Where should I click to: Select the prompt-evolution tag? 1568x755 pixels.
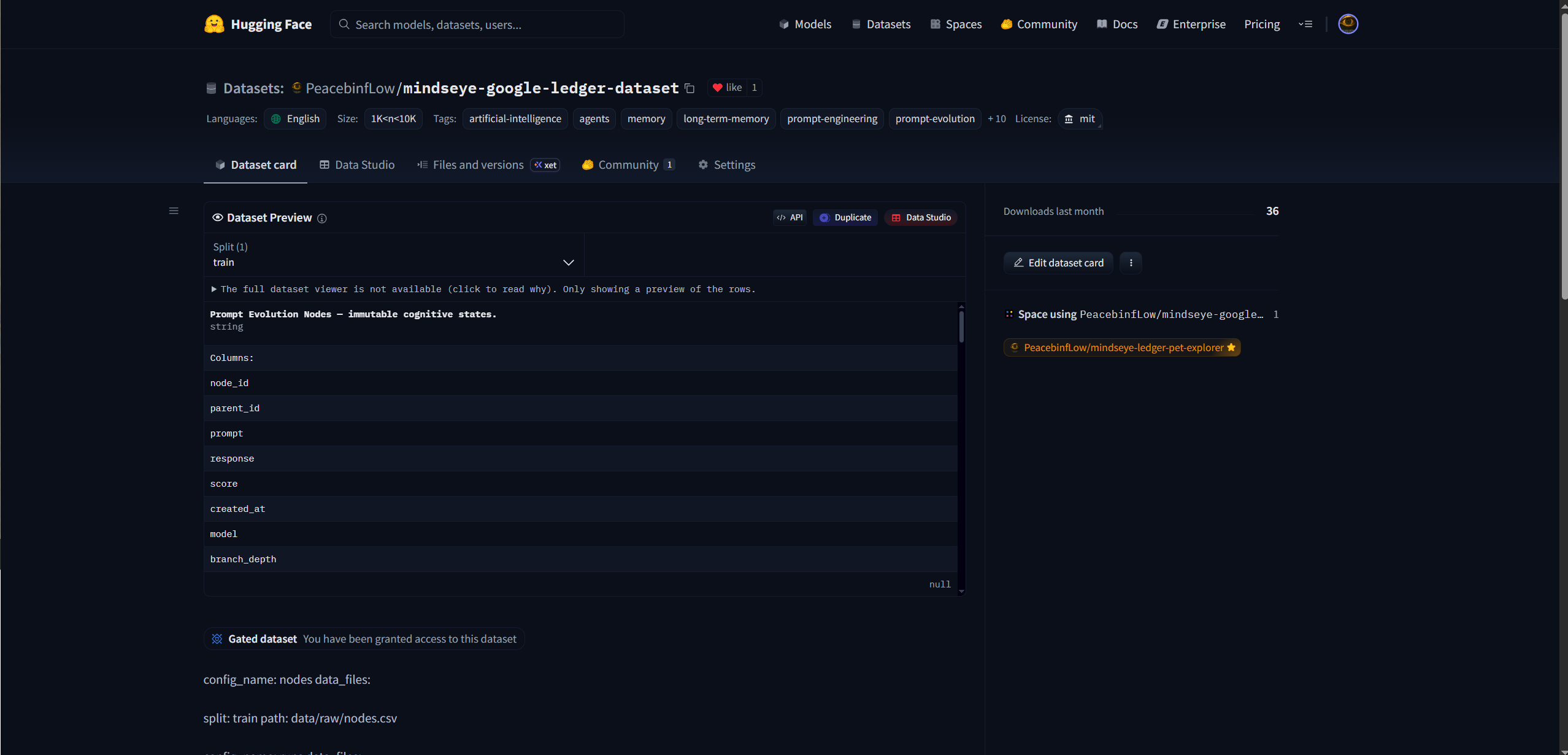[x=935, y=119]
